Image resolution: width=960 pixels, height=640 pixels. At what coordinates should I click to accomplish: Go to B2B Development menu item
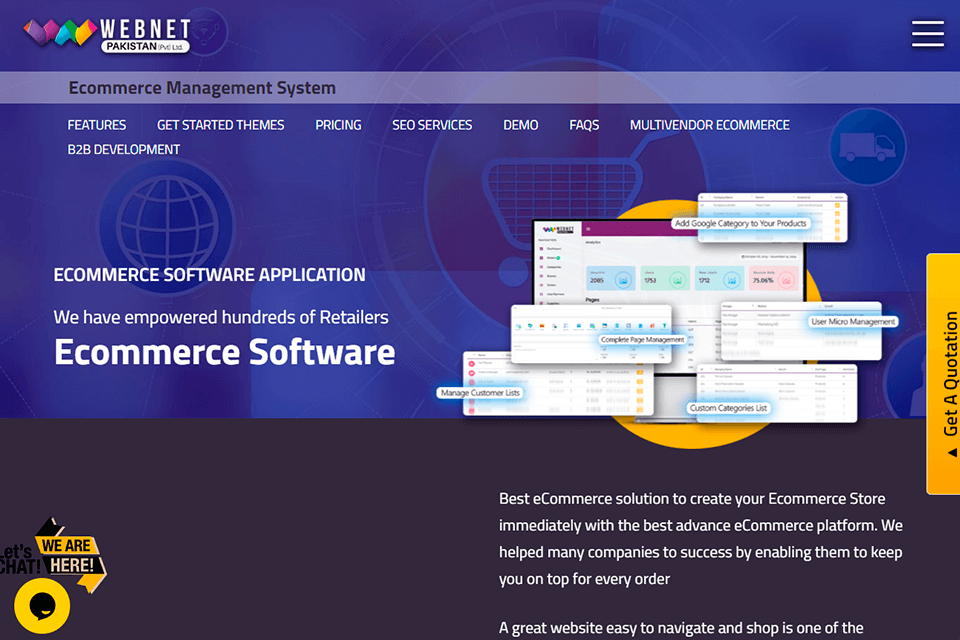coord(124,149)
